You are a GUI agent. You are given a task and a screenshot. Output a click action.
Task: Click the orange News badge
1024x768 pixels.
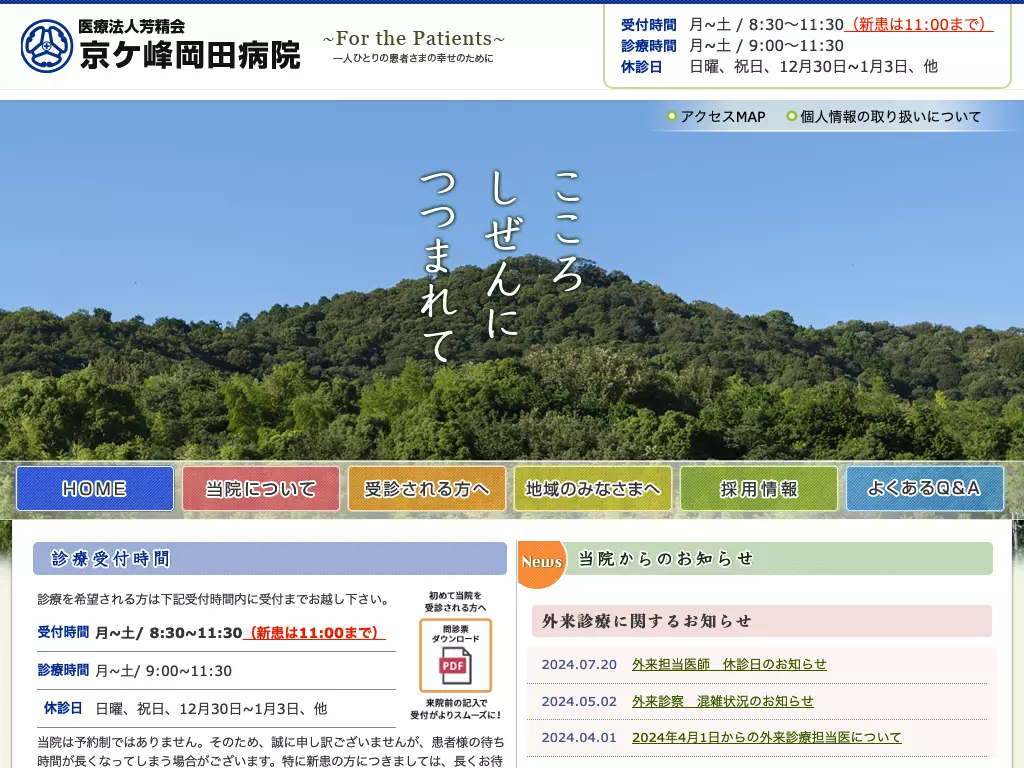(x=541, y=563)
